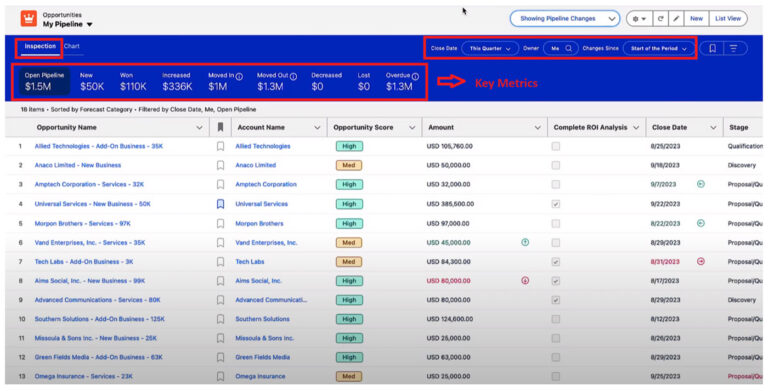The image size is (768, 391).
Task: Open Showing Pipeline Changes dropdown
Action: pos(564,19)
